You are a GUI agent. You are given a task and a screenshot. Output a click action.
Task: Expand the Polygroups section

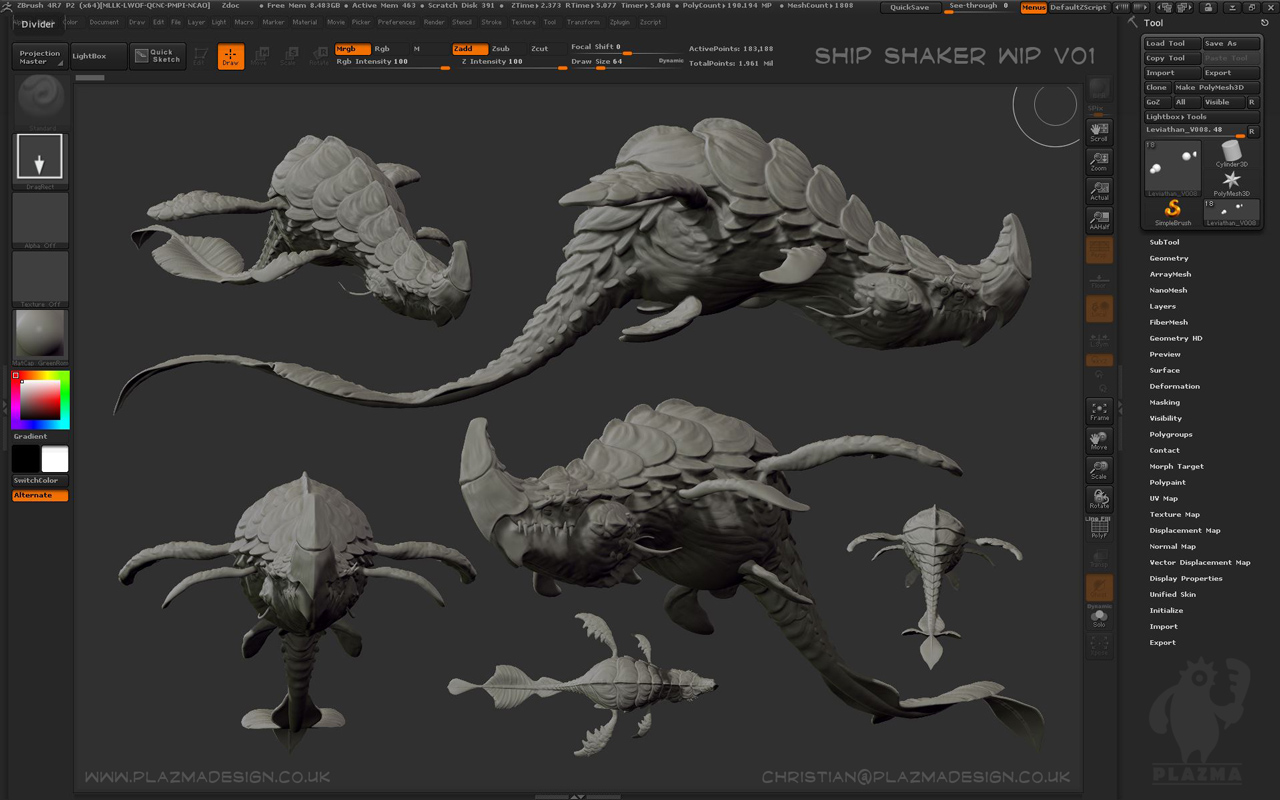tap(1171, 434)
